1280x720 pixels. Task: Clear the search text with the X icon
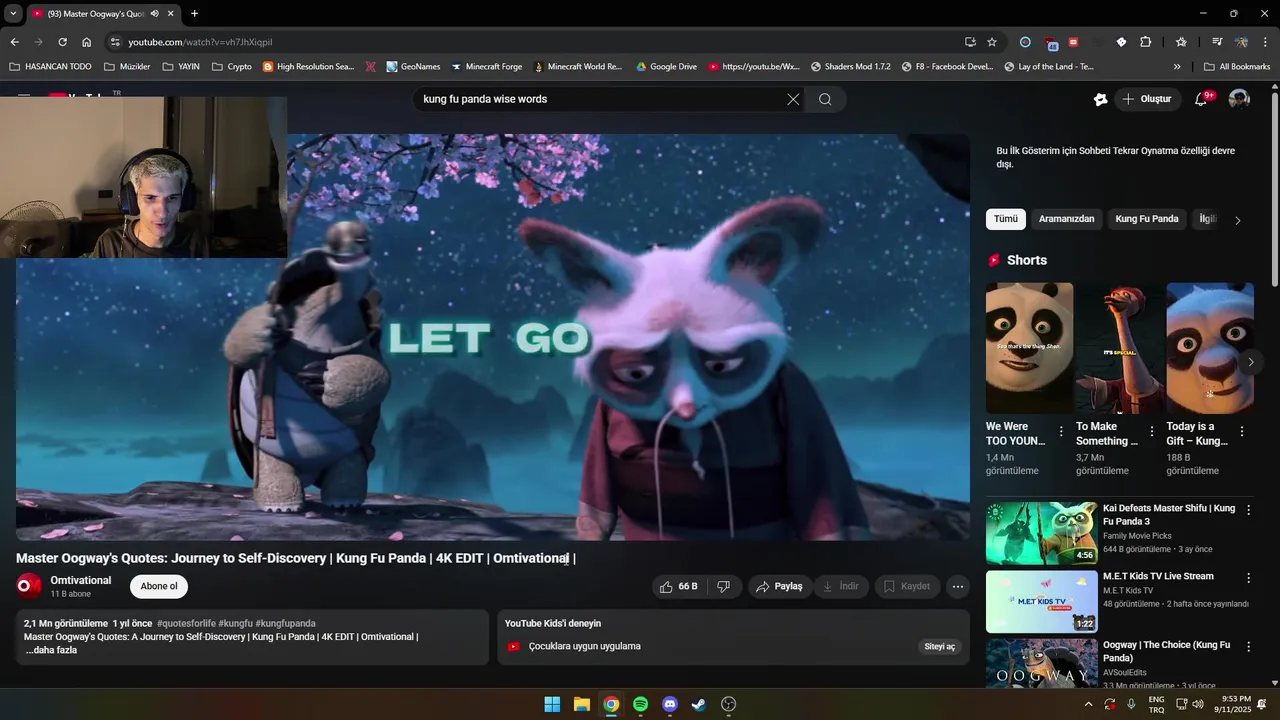(793, 99)
